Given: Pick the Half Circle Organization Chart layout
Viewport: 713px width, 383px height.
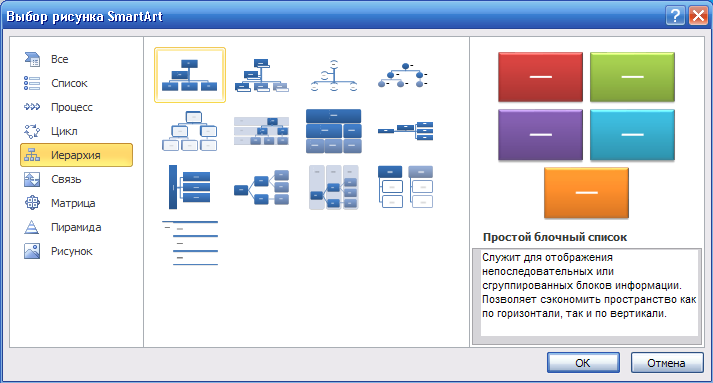Looking at the screenshot, I should coord(334,75).
